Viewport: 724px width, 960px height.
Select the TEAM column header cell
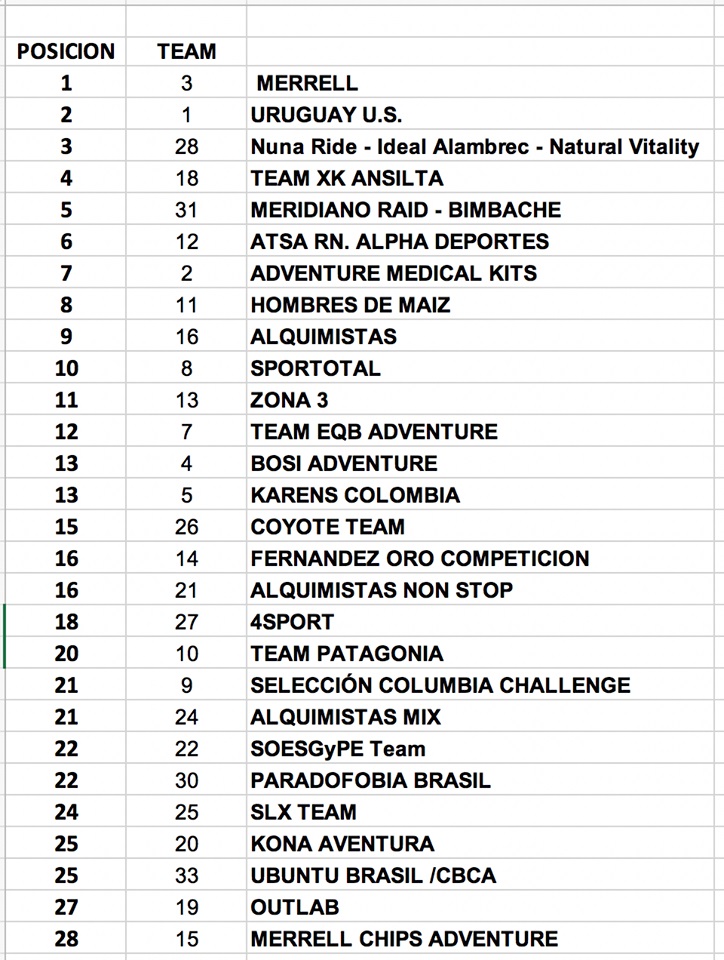186,51
